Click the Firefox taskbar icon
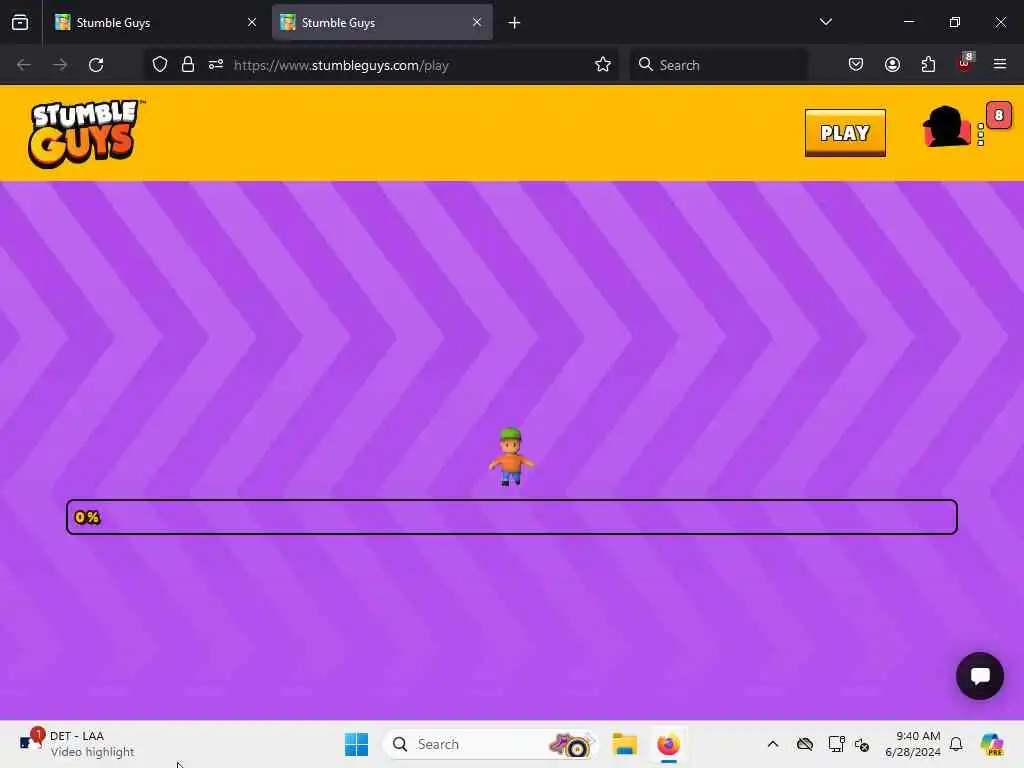The image size is (1024, 768). [669, 744]
